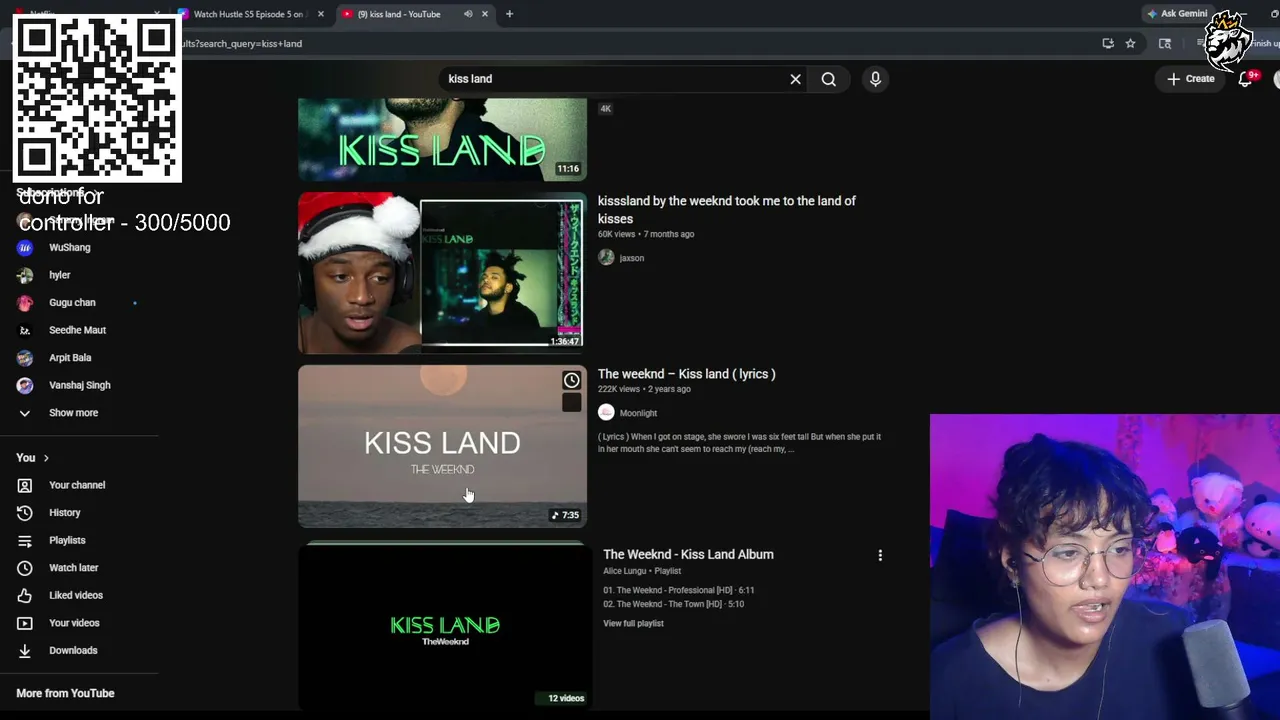Play '01. The Weeknd - Professional [HD]' track

pos(679,590)
